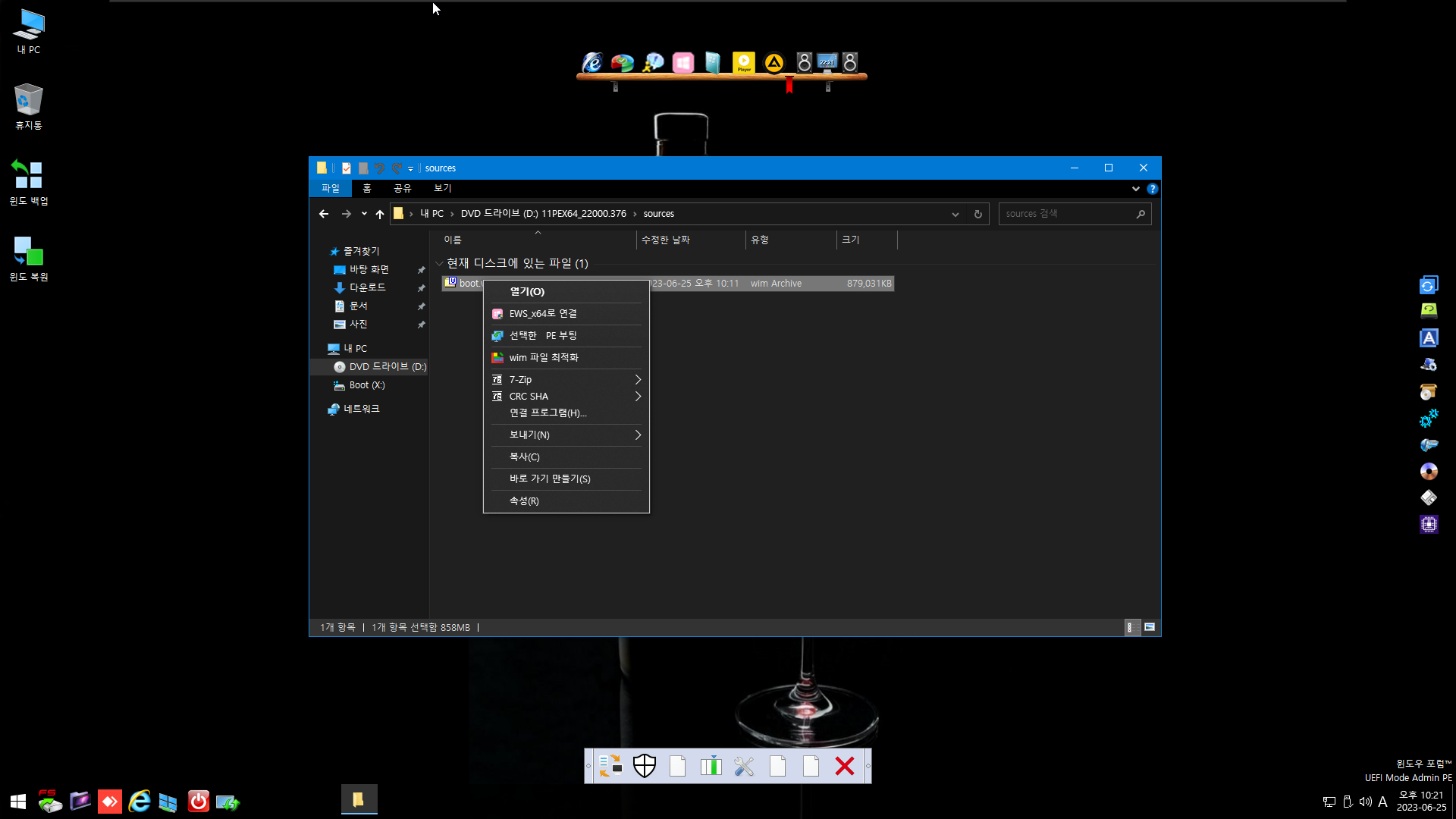Select EWS_x64로 연결 menu entry
Screen dimensions: 1456x819
point(566,314)
